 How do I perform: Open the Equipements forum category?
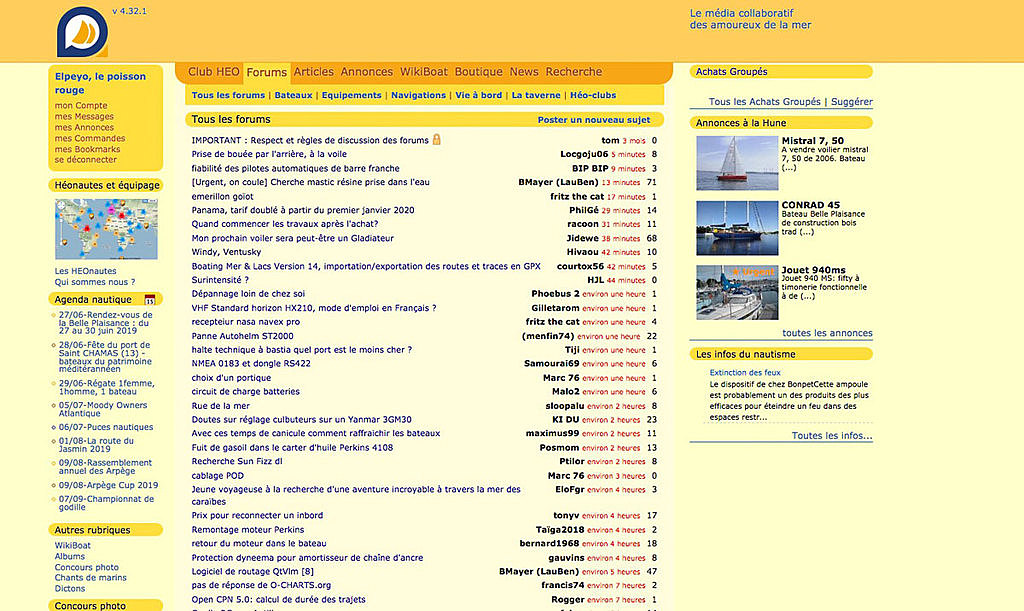pyautogui.click(x=351, y=95)
